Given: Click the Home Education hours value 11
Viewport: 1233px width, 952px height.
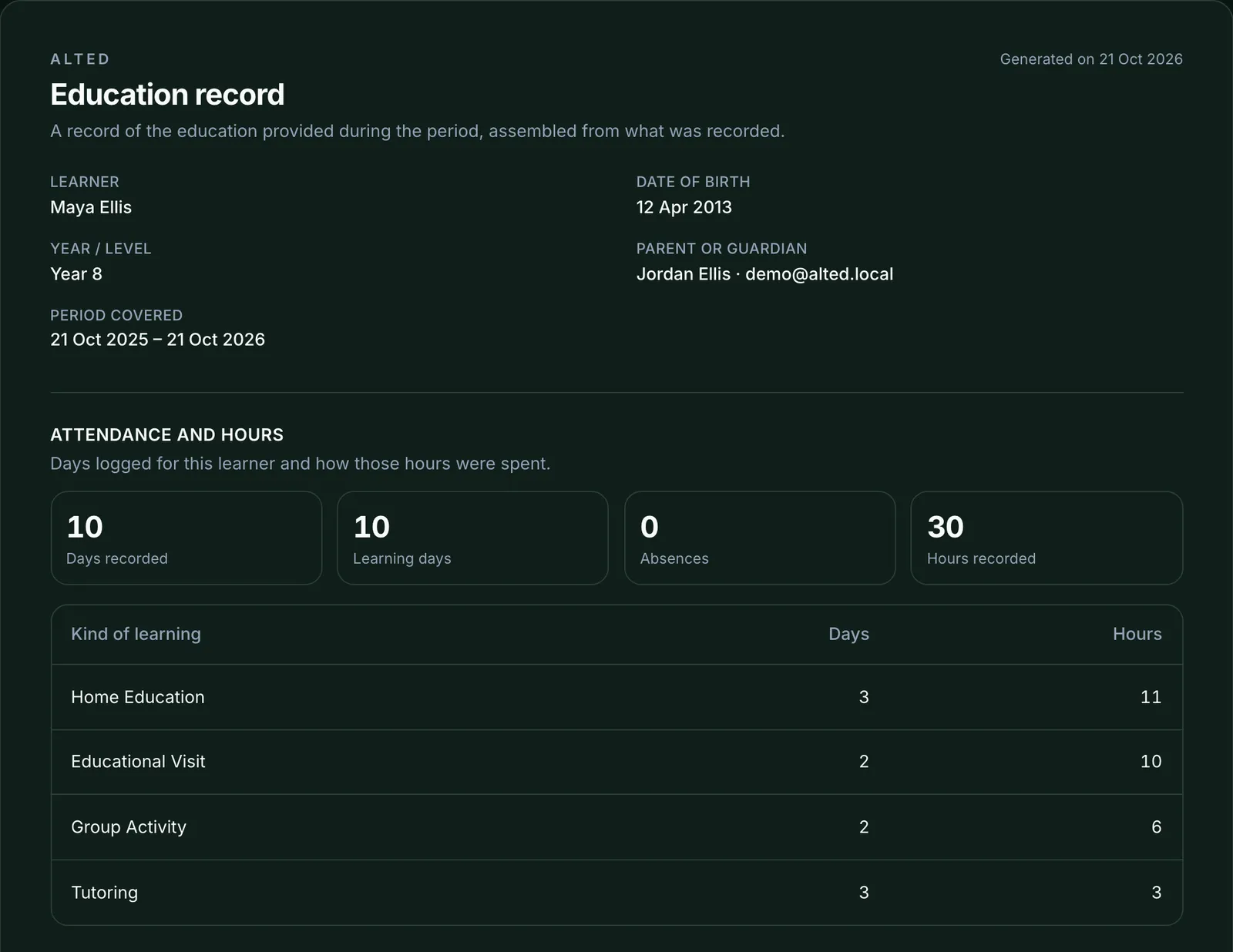Looking at the screenshot, I should [x=1151, y=697].
